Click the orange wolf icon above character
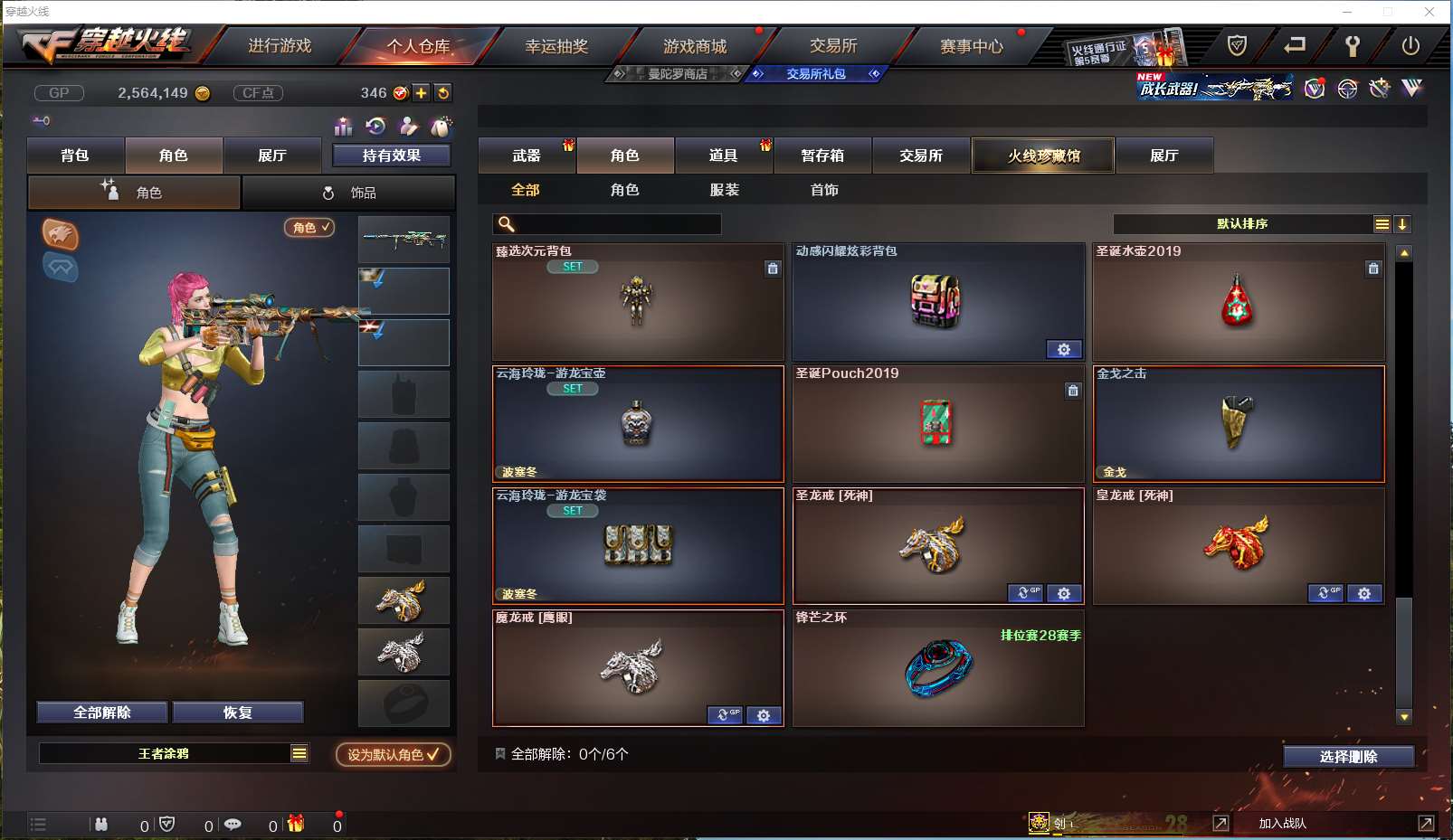The width and height of the screenshot is (1453, 840). (61, 235)
